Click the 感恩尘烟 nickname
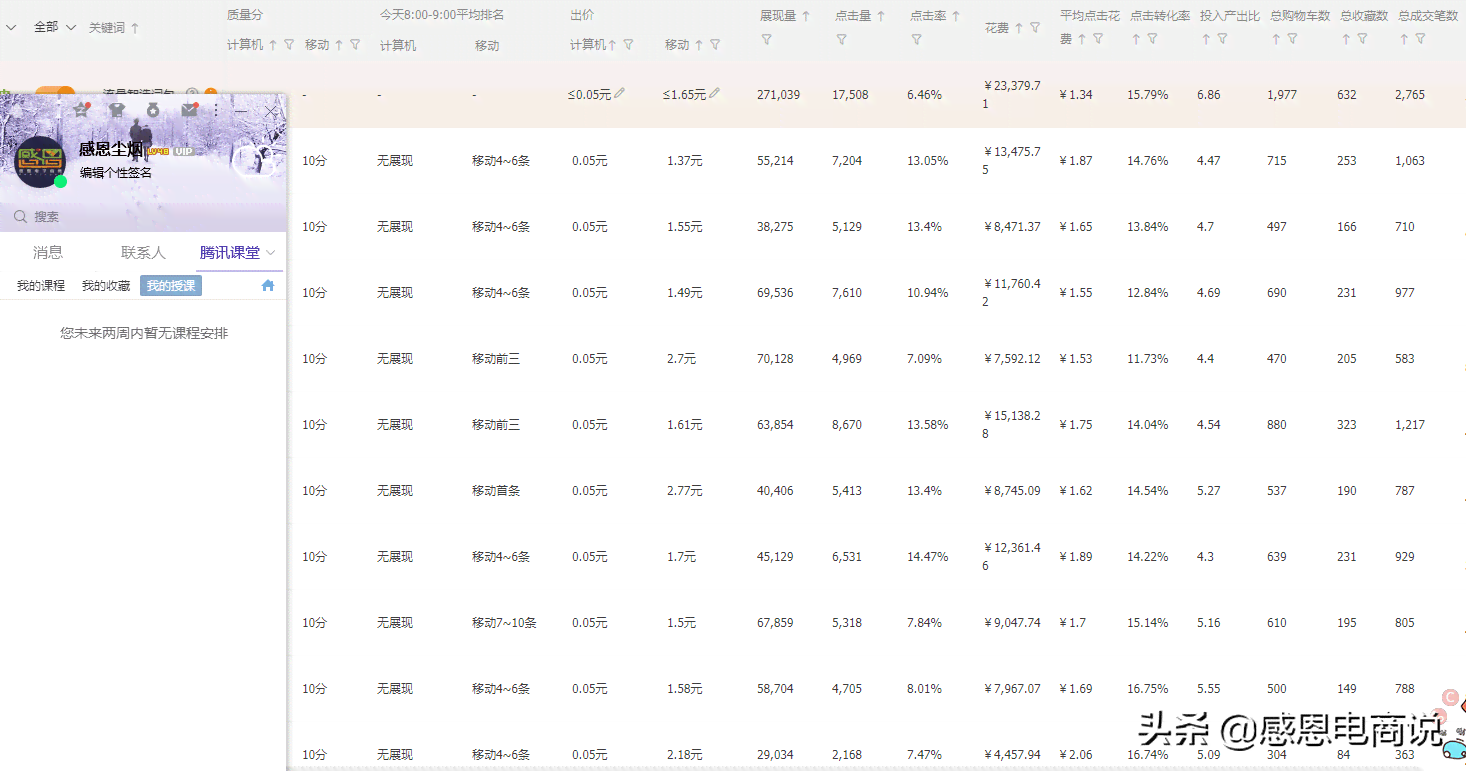1466x771 pixels. 110,150
